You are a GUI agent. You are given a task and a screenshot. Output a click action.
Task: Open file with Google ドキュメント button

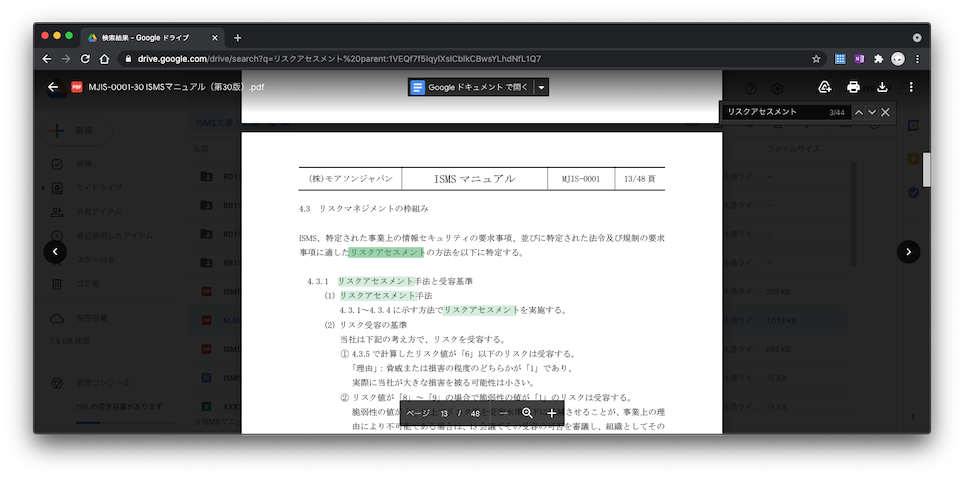(470, 88)
